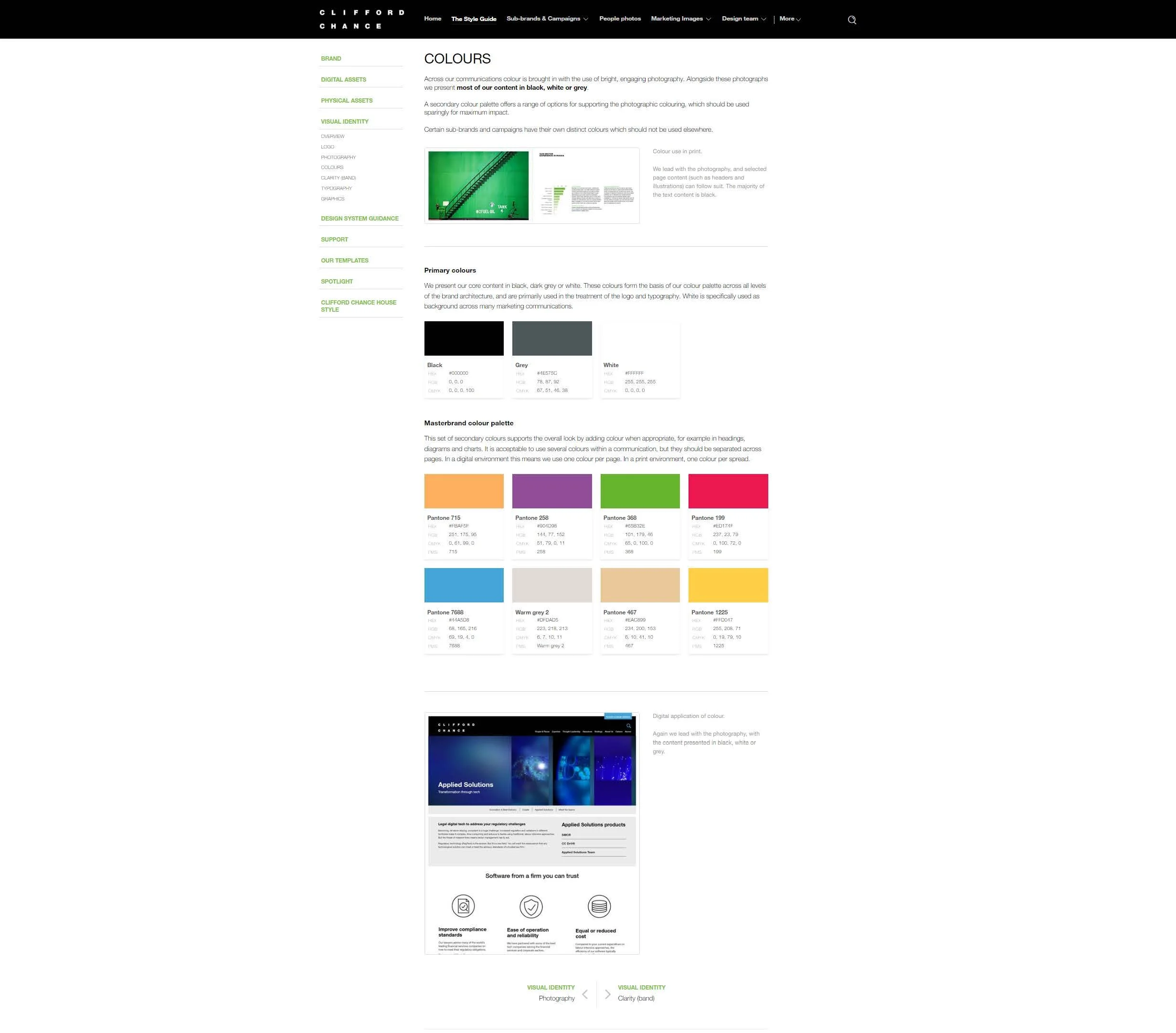The image size is (1176, 1033).
Task: Click the Clifford Chance logo
Action: tap(362, 19)
